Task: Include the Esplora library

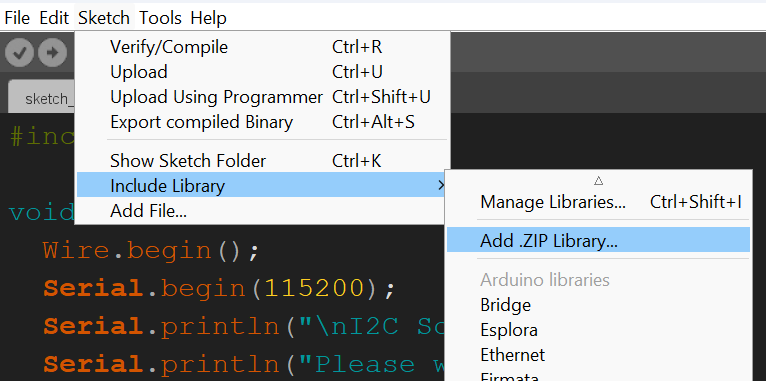Action: [598, 330]
